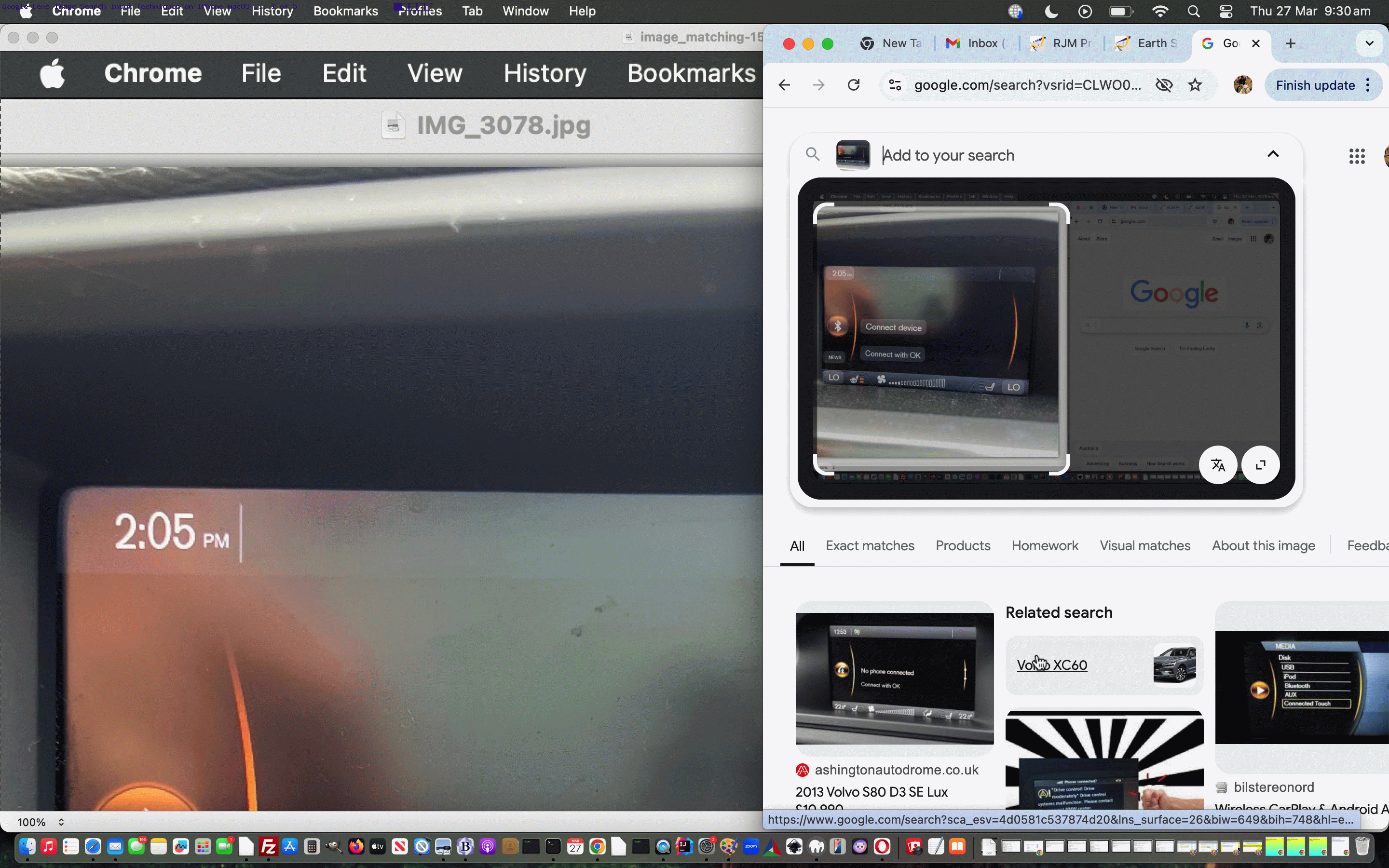The width and height of the screenshot is (1389, 868).
Task: Reload the Google search page
Action: tap(854, 85)
